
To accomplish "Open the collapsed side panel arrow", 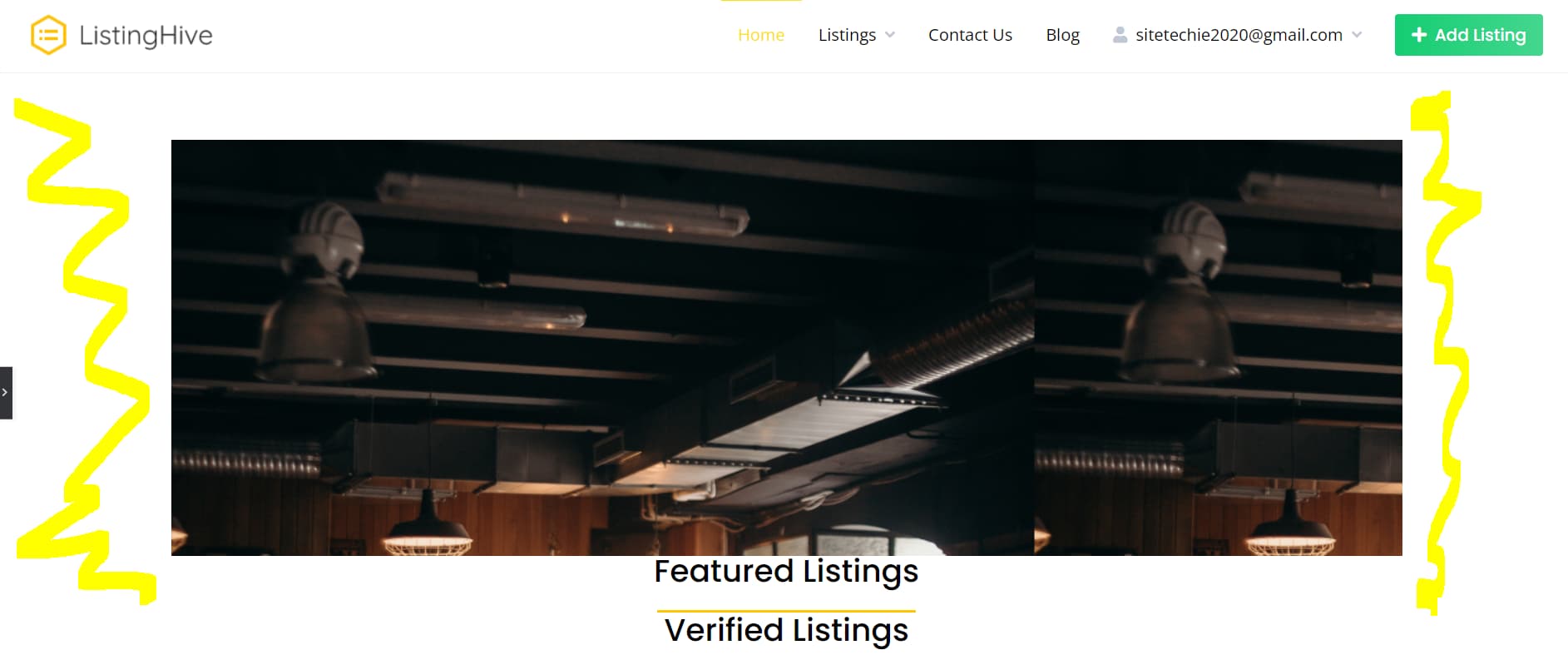I will (6, 392).
